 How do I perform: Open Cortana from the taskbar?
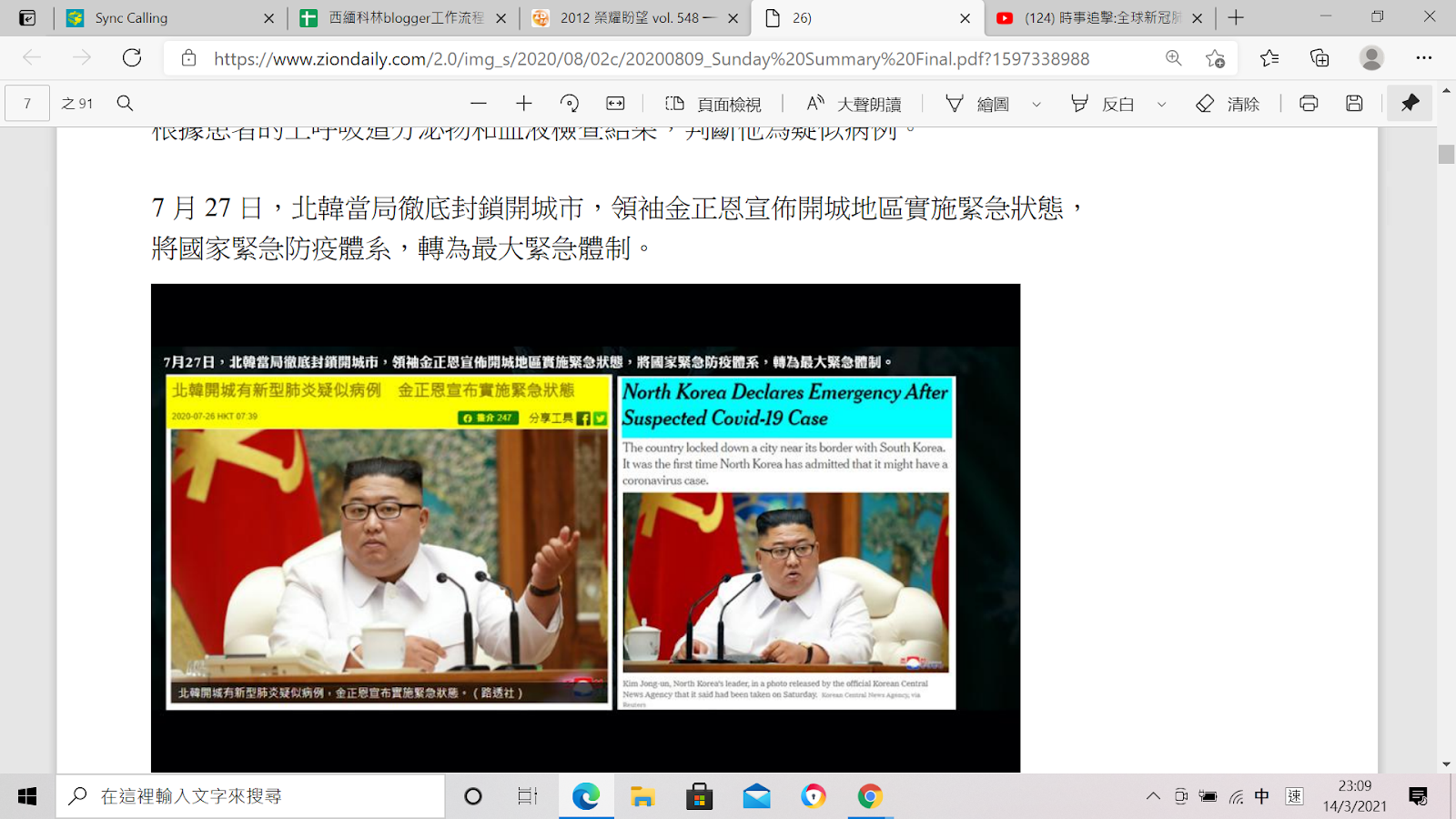(x=472, y=796)
